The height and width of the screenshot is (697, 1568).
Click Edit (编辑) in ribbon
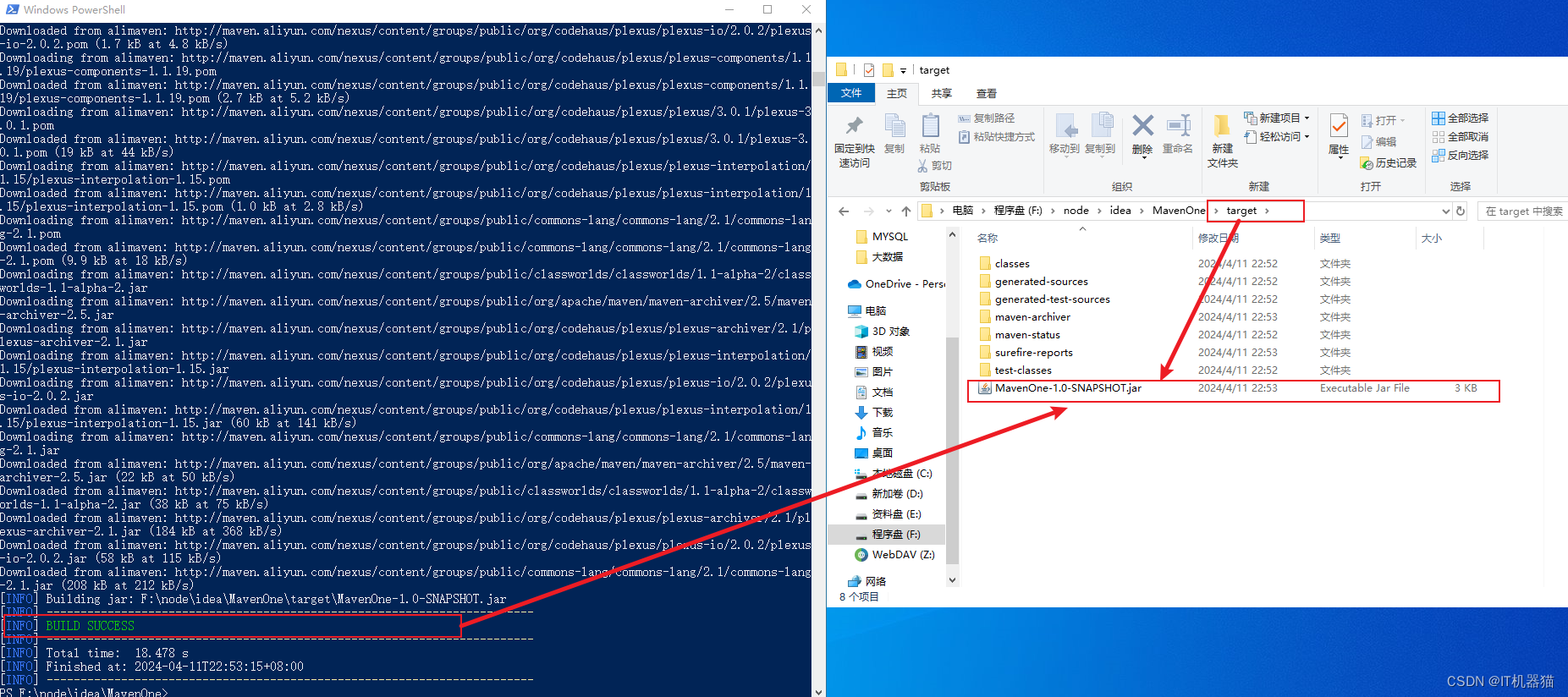[1378, 142]
